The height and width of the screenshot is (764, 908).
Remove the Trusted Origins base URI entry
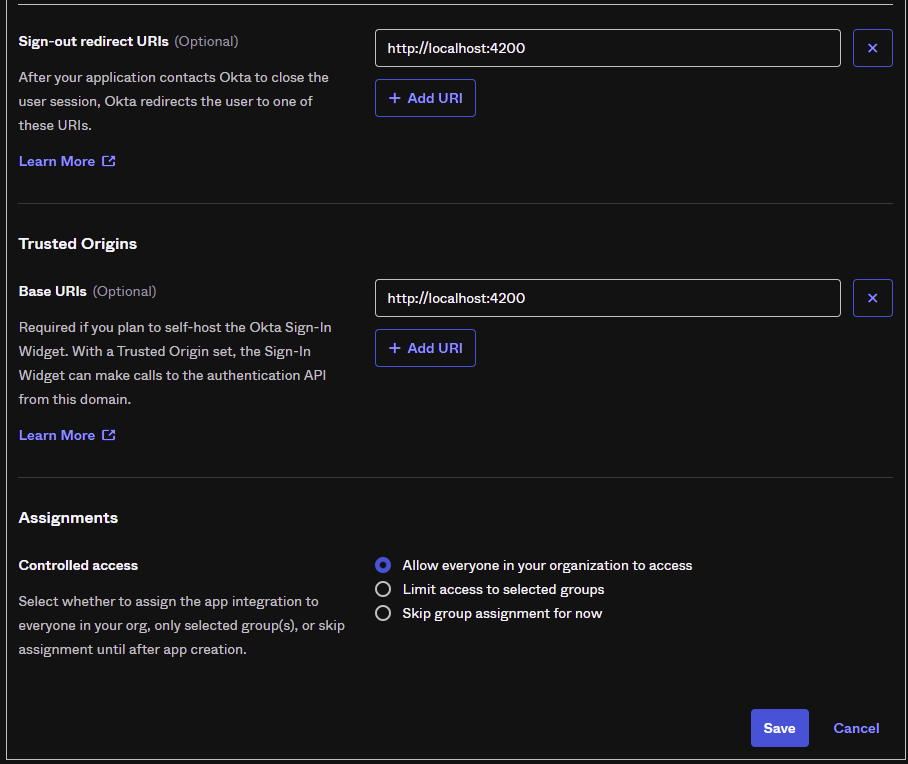point(872,298)
